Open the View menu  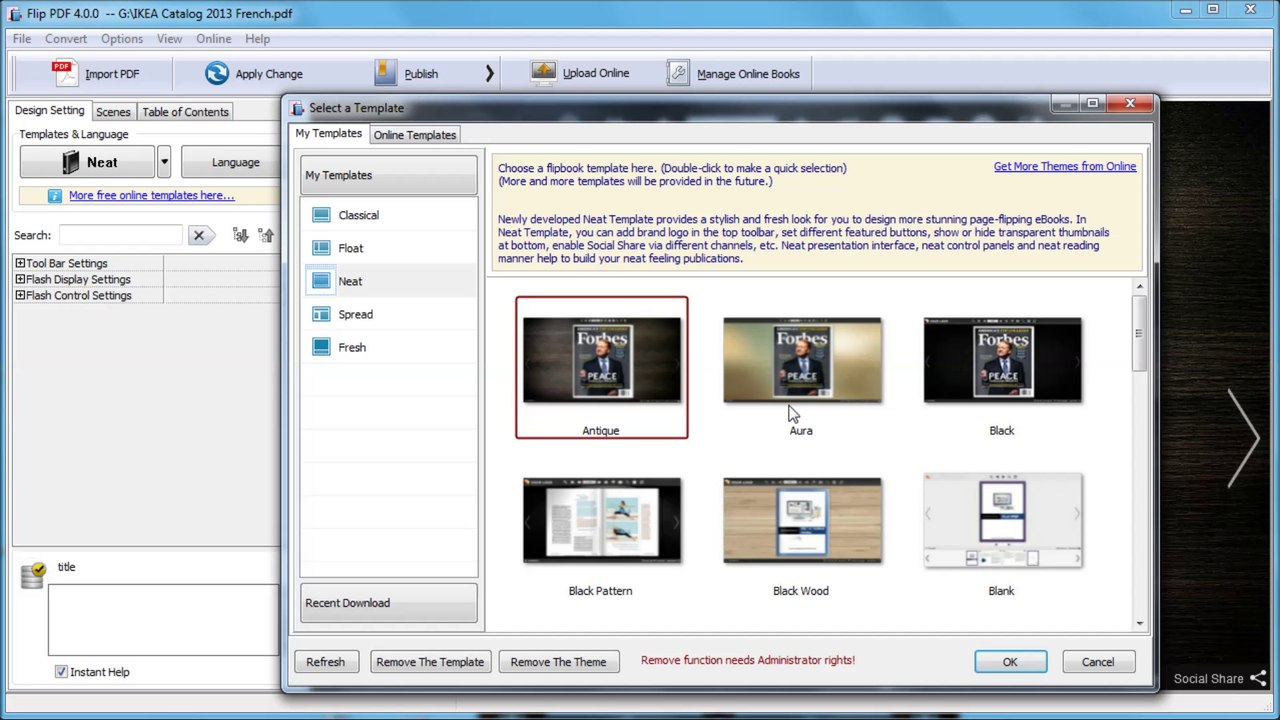(169, 39)
